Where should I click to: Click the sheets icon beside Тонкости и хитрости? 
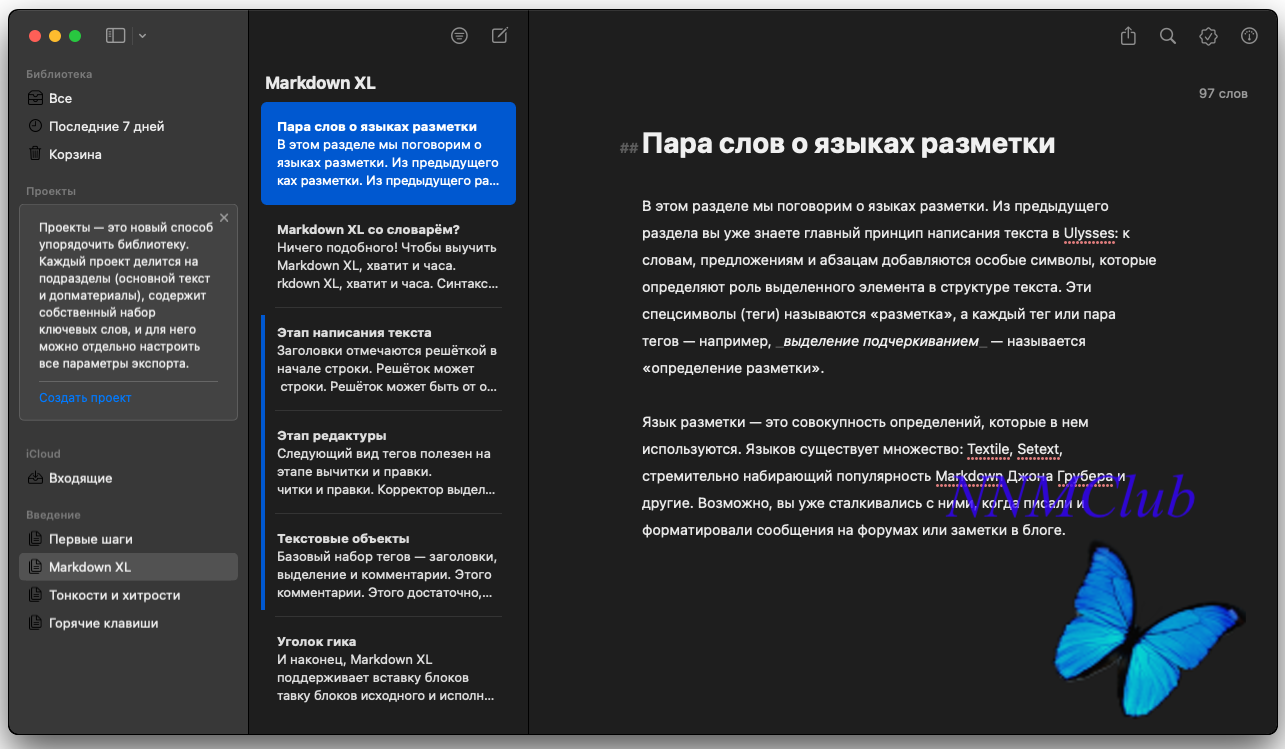pyautogui.click(x=36, y=595)
